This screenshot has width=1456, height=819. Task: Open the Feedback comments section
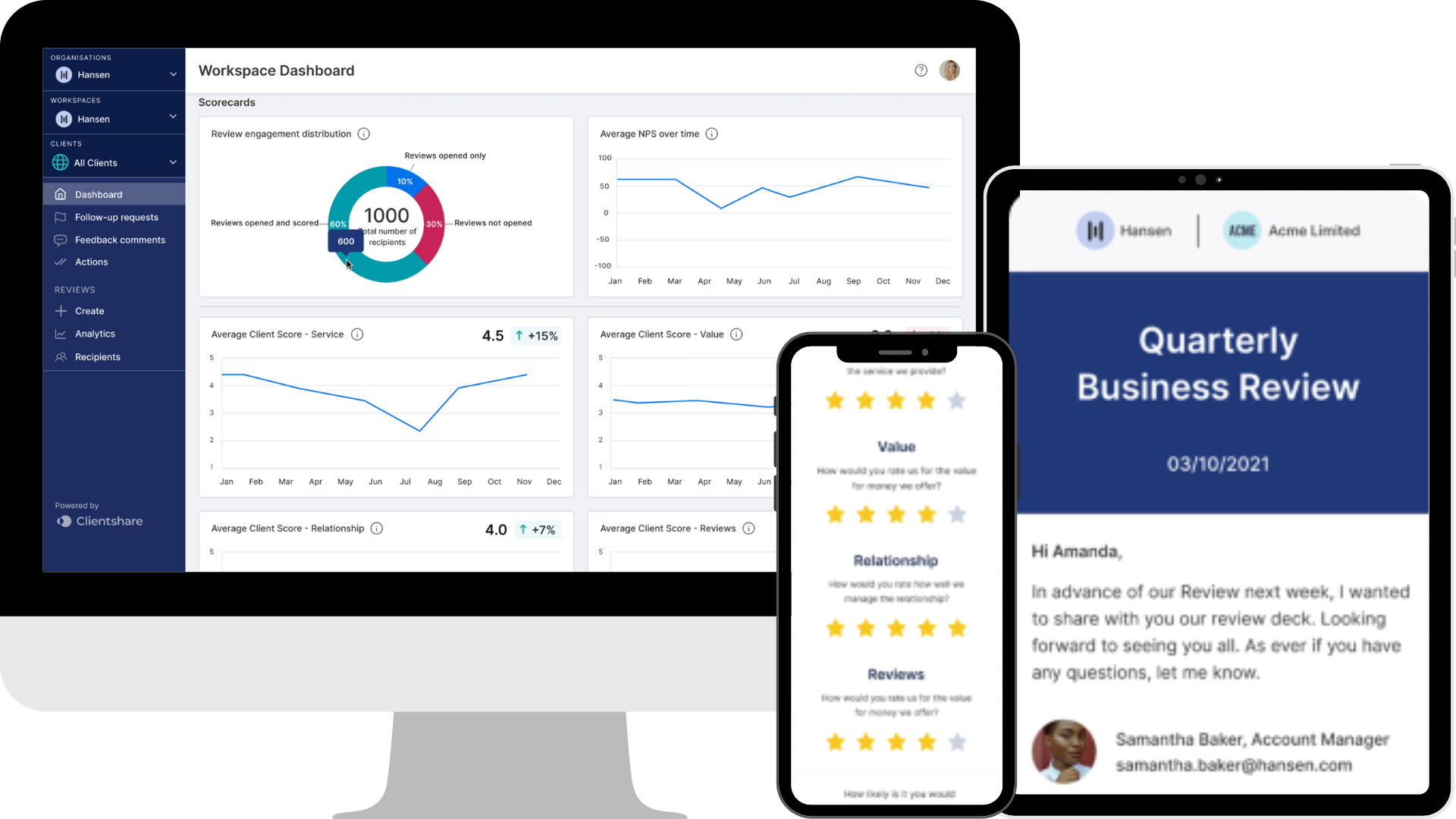click(x=119, y=239)
